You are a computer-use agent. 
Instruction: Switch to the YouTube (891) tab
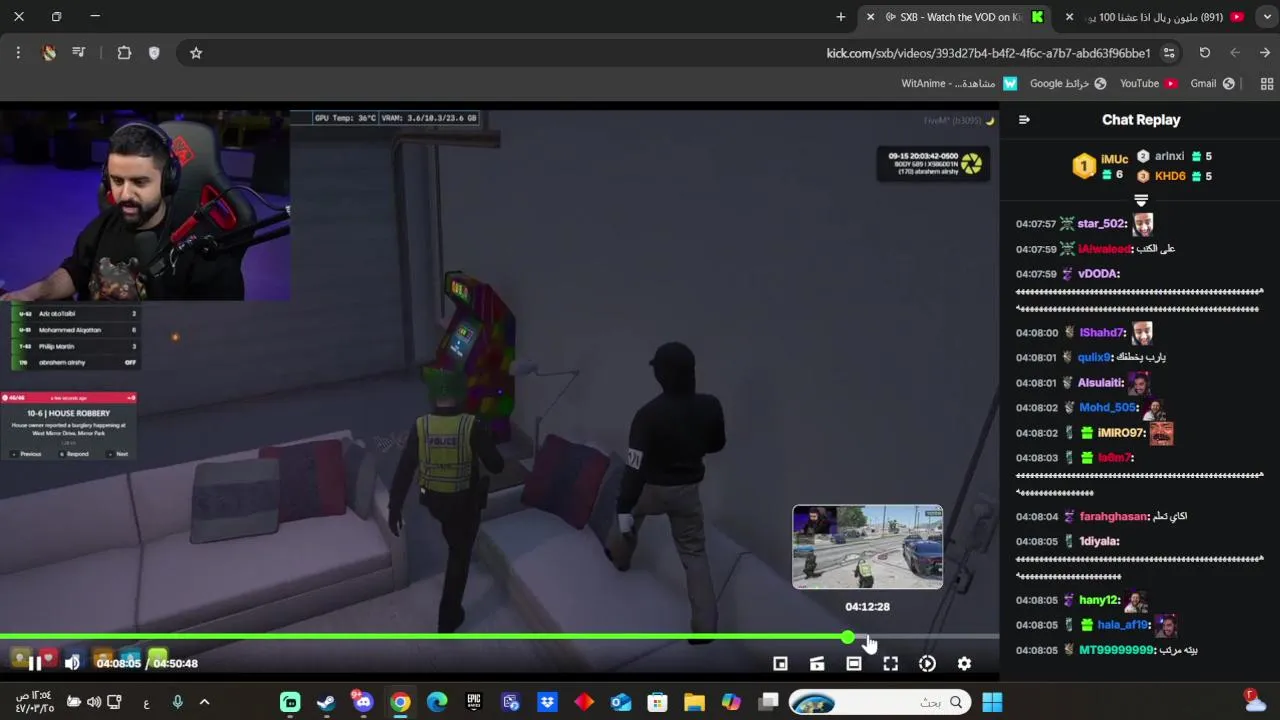point(1155,17)
